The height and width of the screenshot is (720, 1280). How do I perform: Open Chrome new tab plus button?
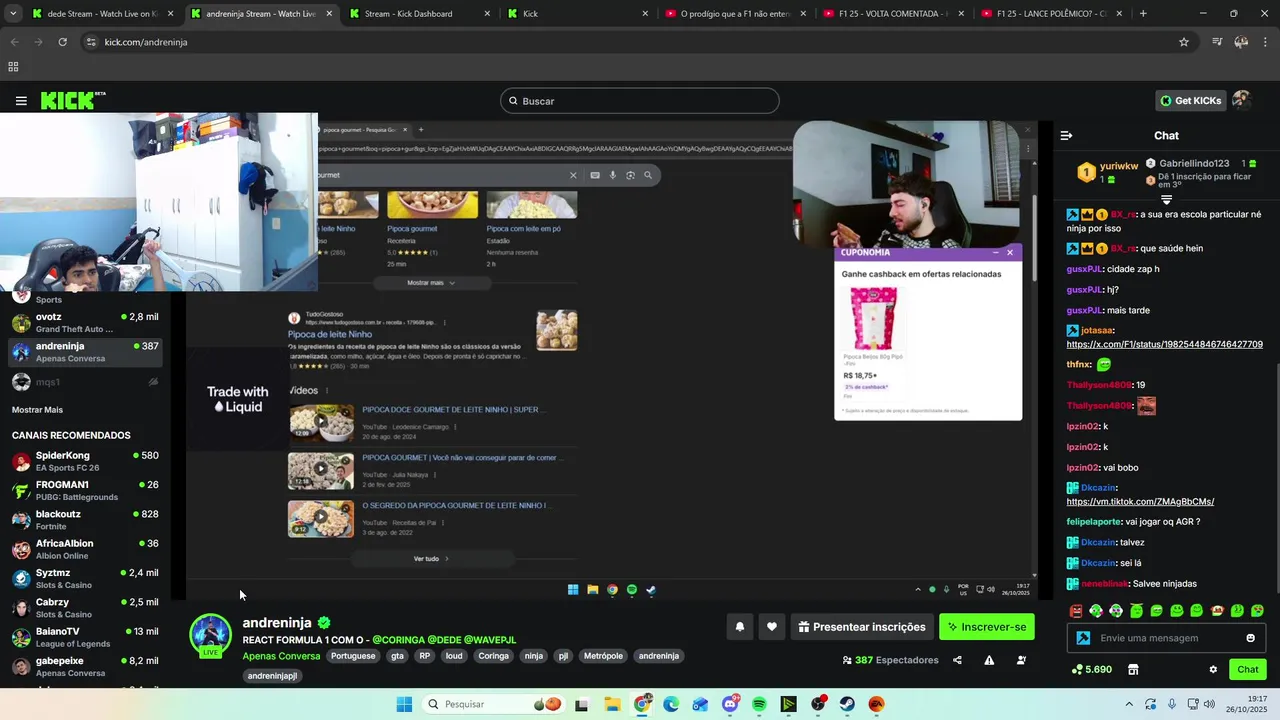tap(1143, 14)
